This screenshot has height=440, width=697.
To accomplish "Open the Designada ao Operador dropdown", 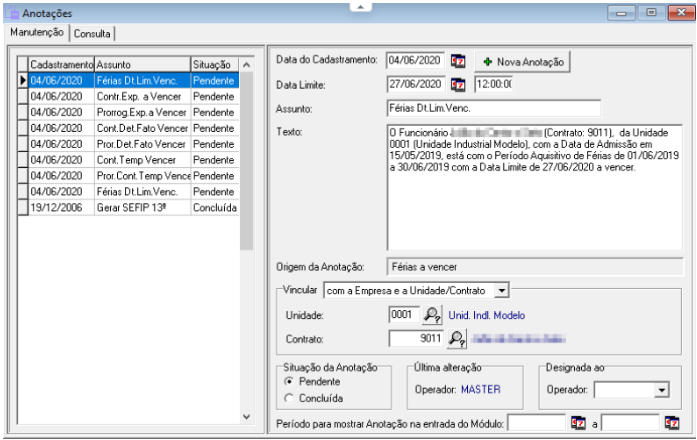I will coord(661,389).
